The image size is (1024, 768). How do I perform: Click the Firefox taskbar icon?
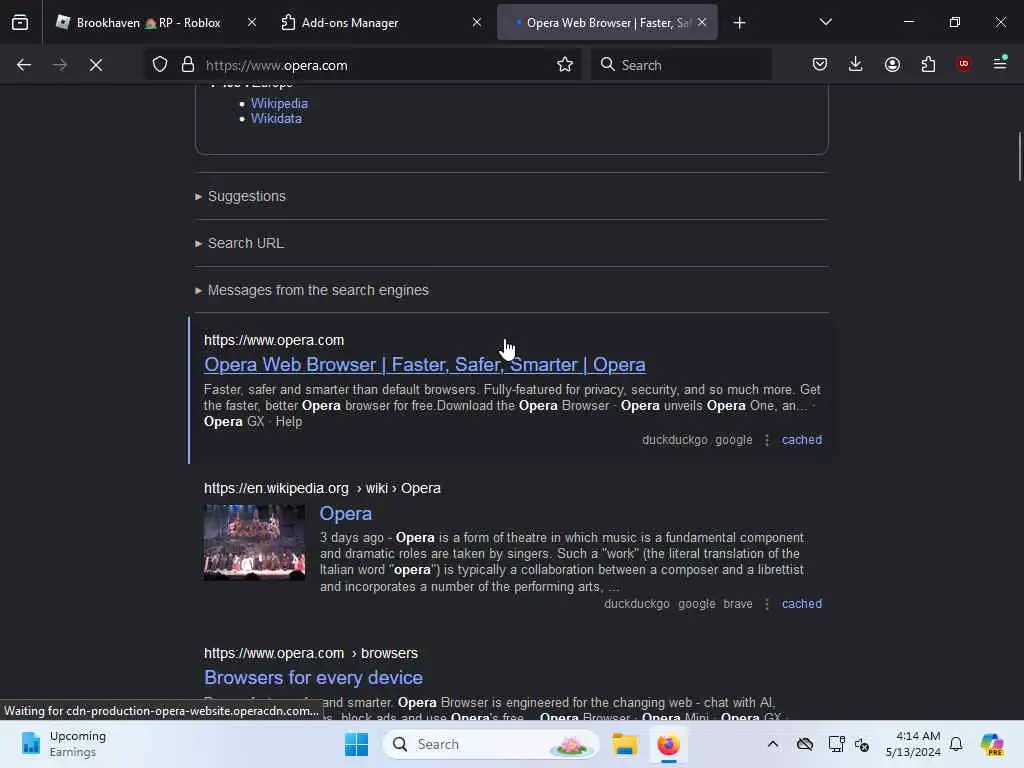[668, 744]
